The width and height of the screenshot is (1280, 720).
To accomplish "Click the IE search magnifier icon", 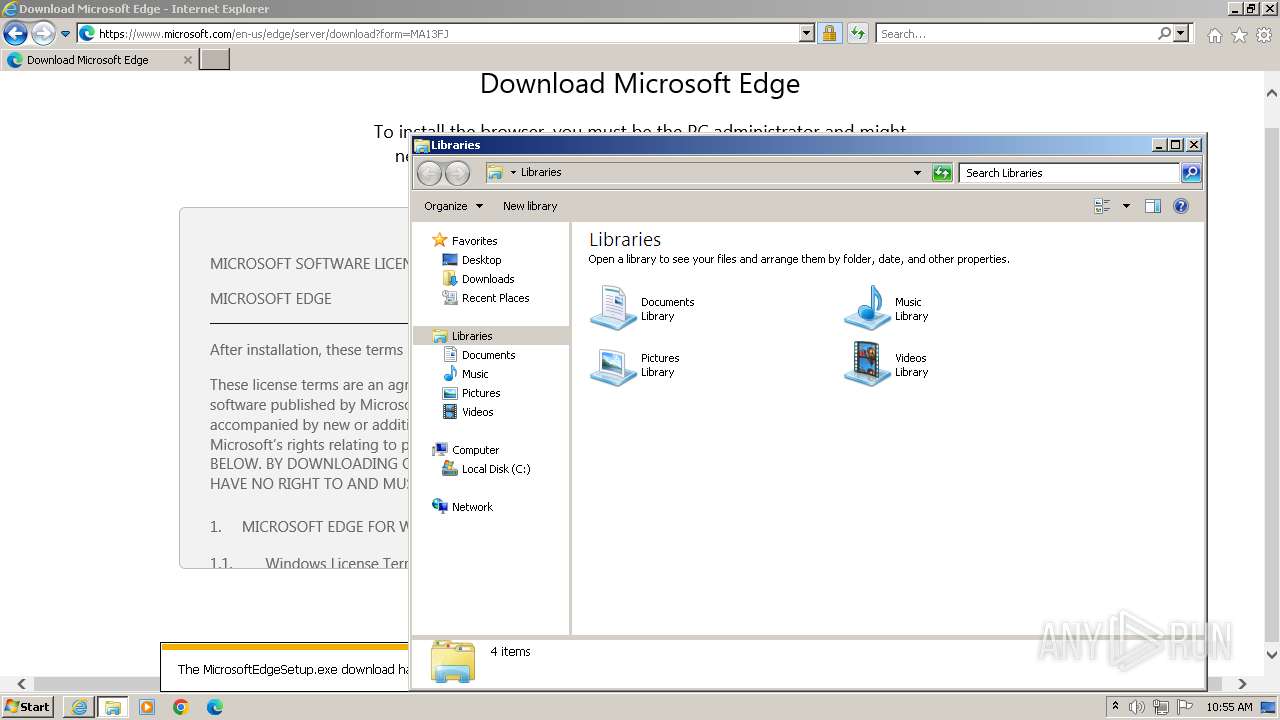I will (1164, 33).
